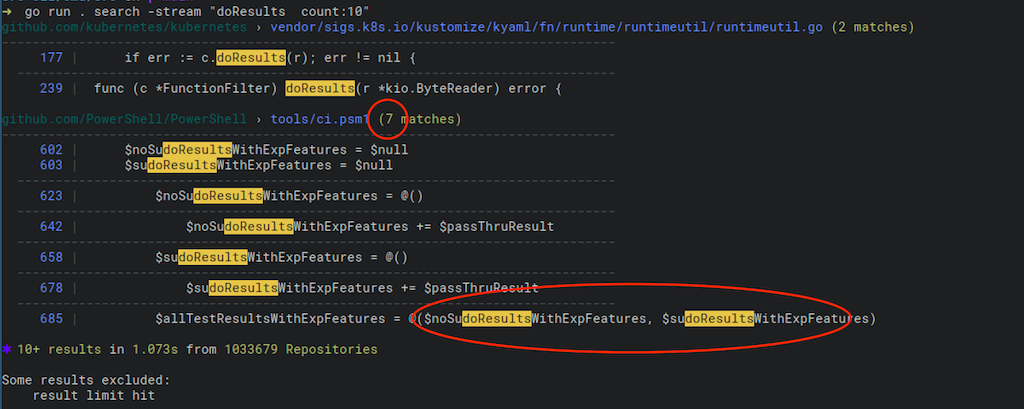Open the runtimeutil.go file path
Image resolution: width=1024 pixels, height=409 pixels.
pos(546,27)
